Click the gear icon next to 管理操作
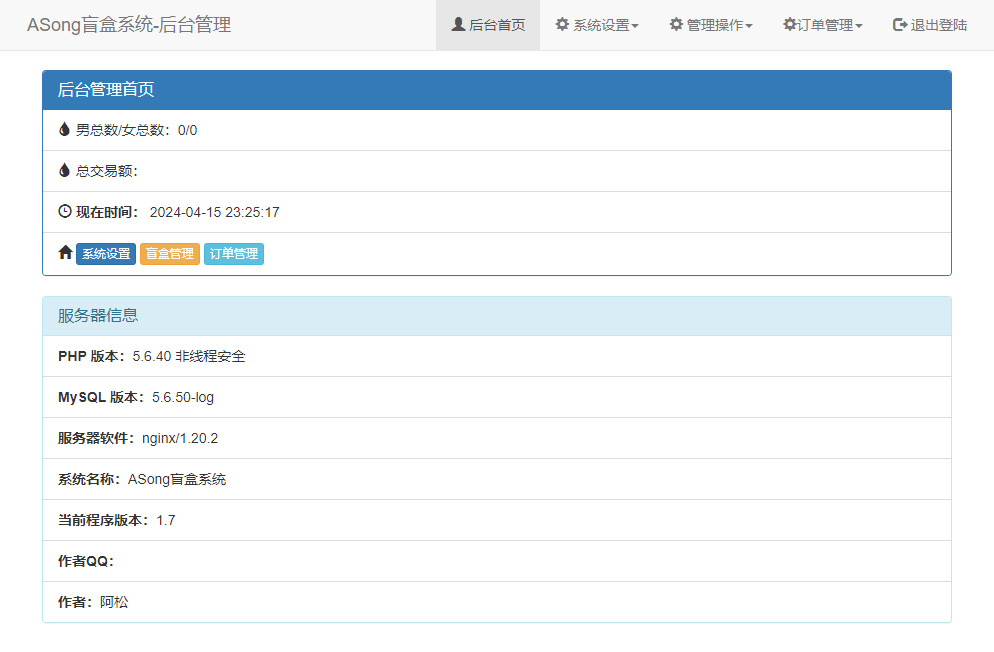The image size is (994, 652). (x=676, y=24)
